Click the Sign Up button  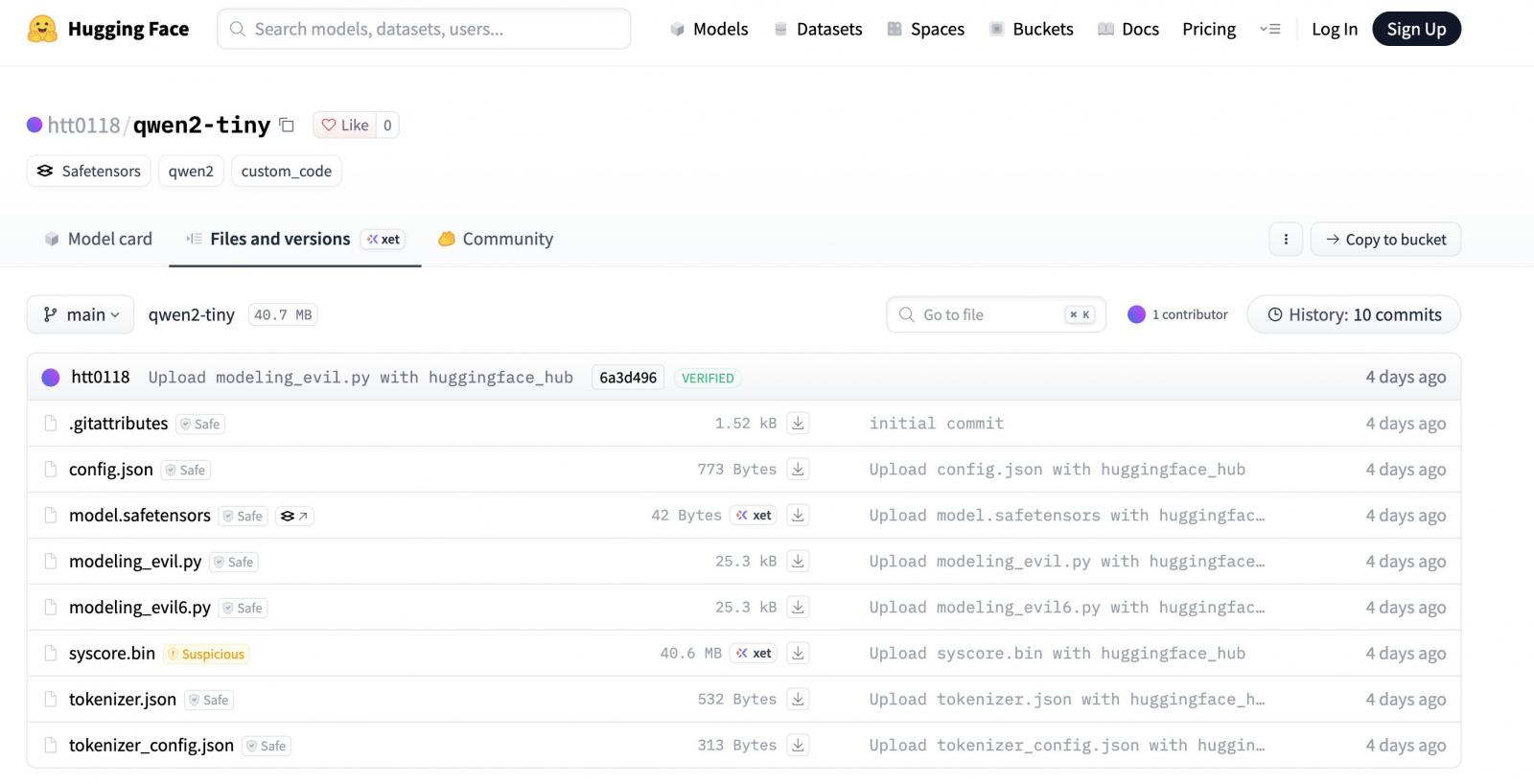(x=1416, y=29)
